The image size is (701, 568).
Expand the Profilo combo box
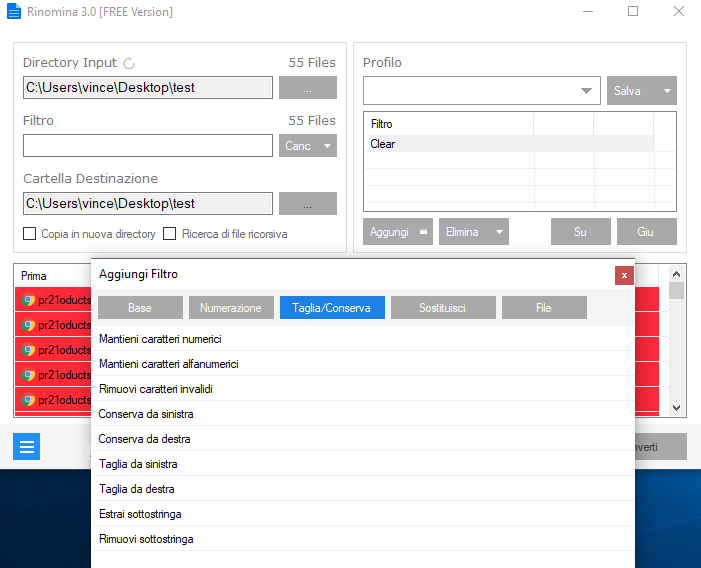click(586, 91)
